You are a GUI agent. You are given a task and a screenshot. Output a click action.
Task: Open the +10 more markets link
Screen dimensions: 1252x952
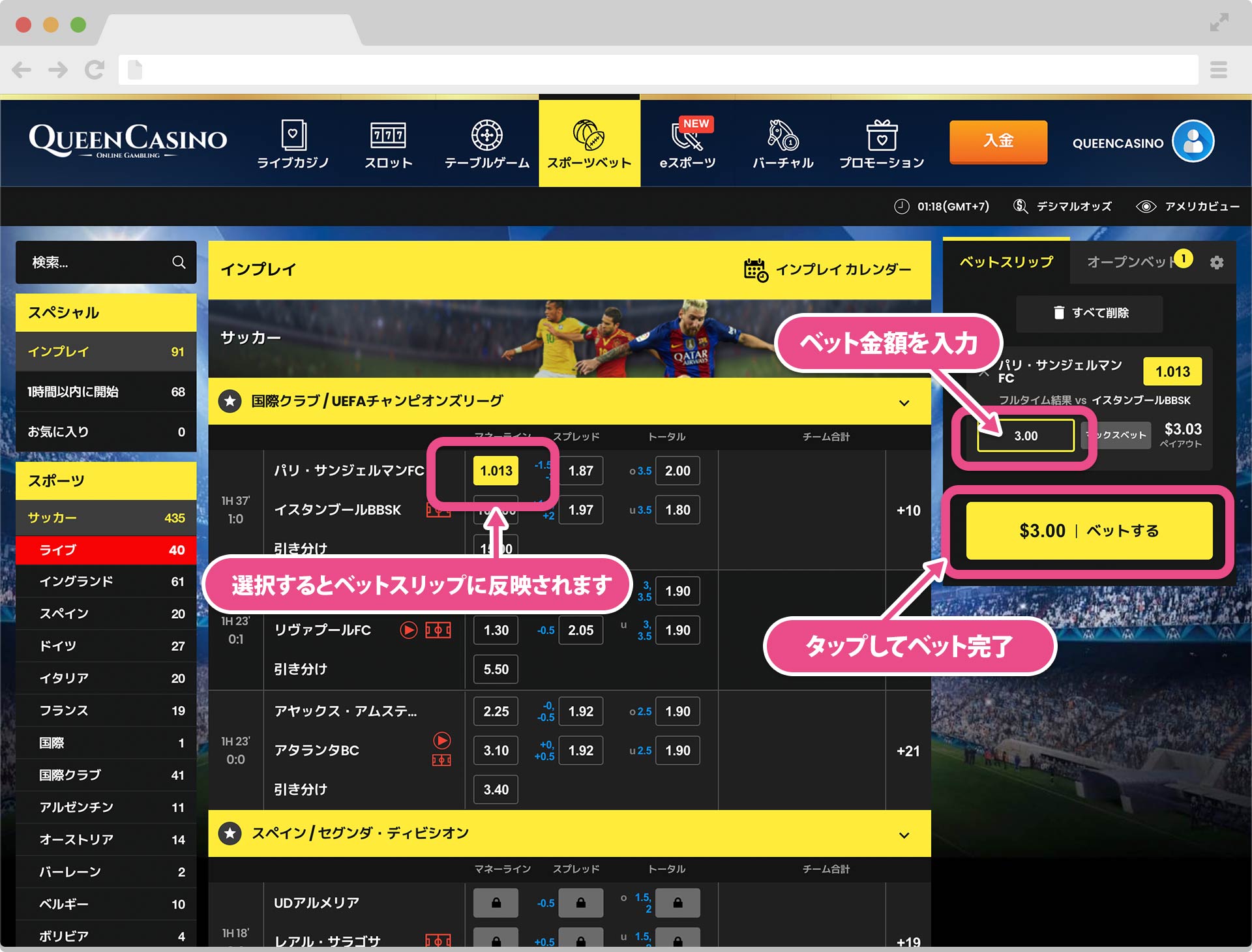[908, 511]
